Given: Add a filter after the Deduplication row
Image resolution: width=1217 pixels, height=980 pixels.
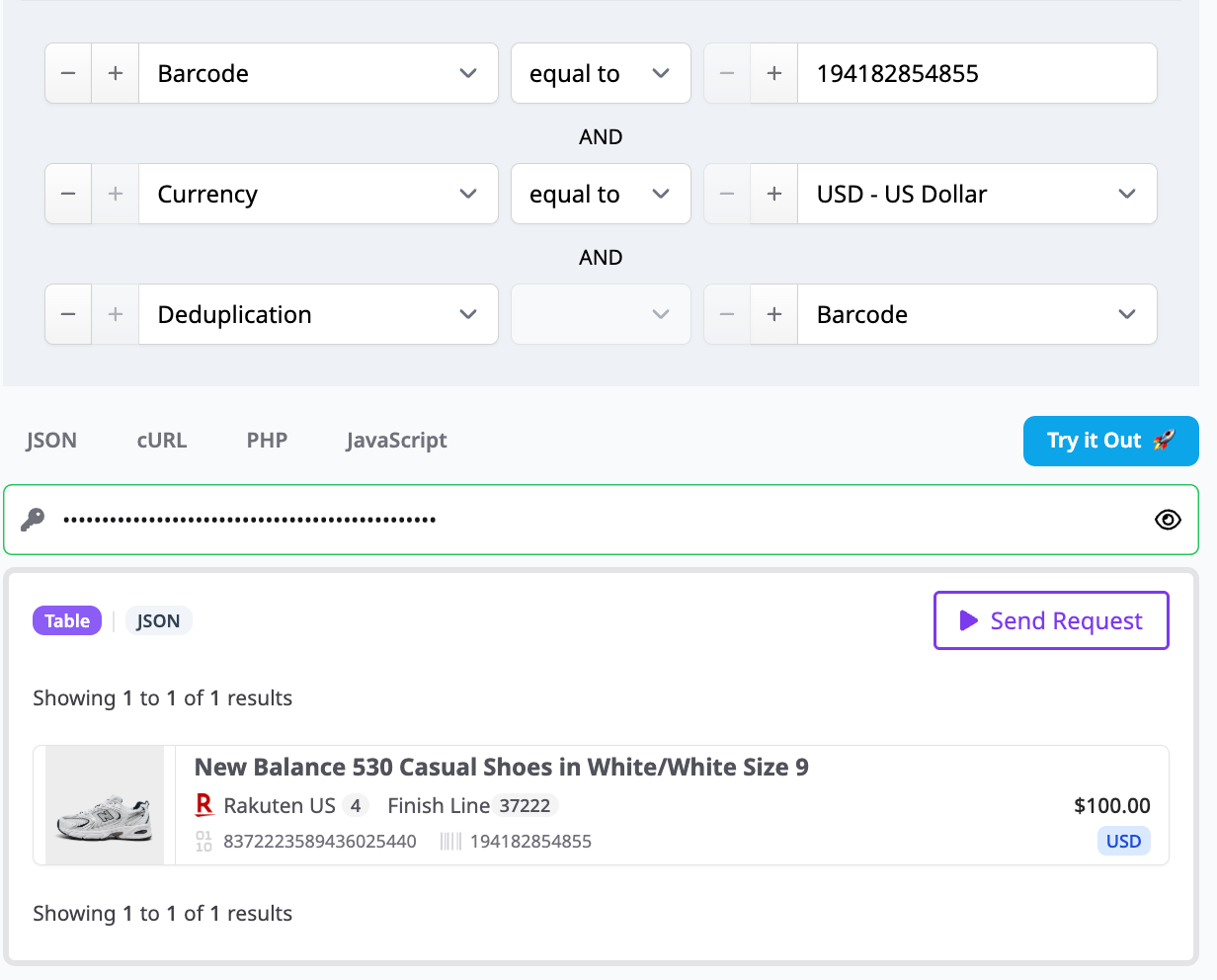Looking at the screenshot, I should (116, 314).
